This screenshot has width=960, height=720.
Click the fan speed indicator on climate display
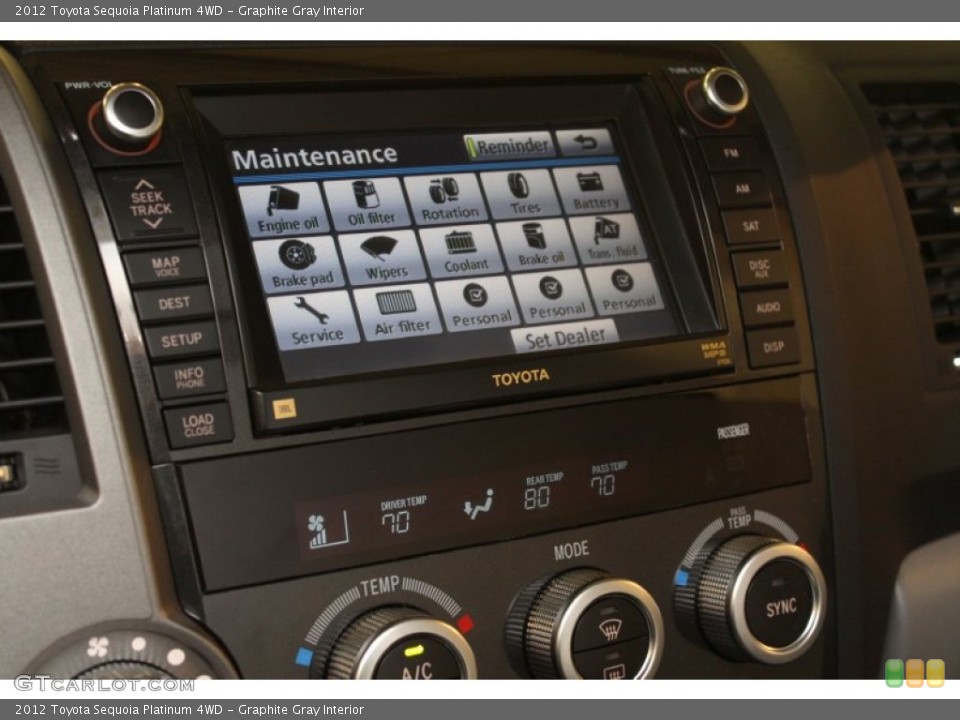tap(328, 530)
